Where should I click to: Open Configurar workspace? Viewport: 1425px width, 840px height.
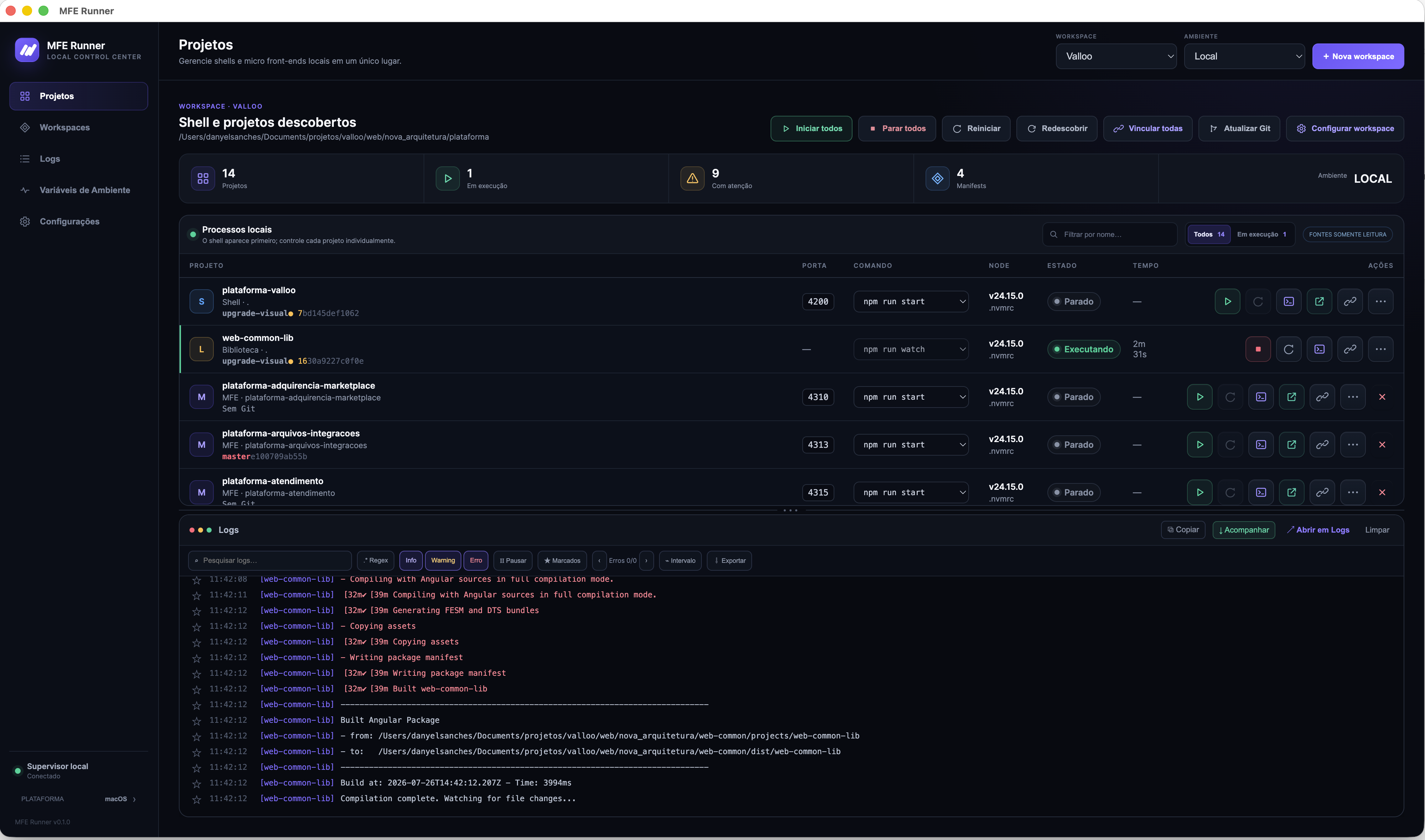(x=1344, y=129)
